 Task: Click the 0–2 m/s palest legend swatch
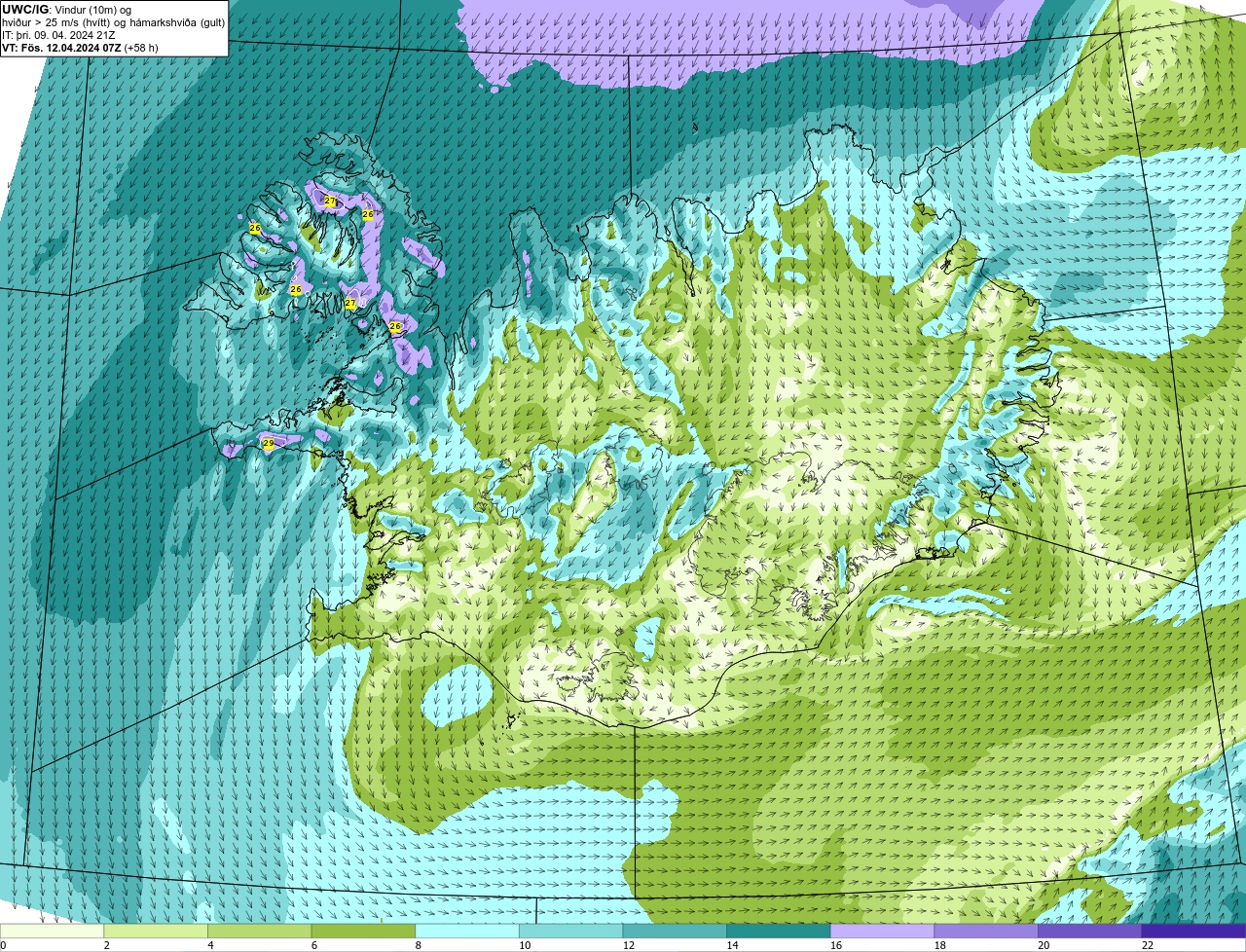[52, 931]
